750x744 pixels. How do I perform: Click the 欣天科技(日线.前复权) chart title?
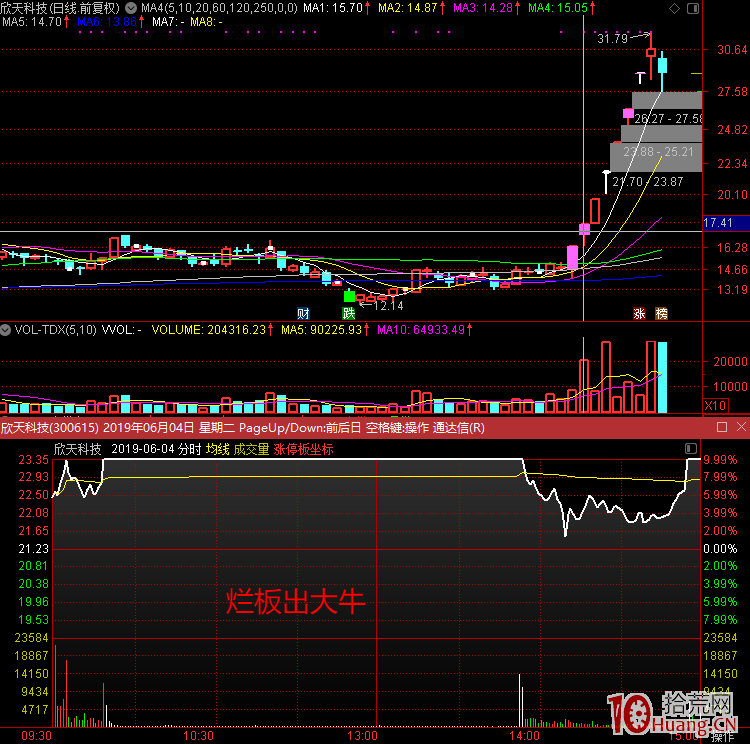60,8
